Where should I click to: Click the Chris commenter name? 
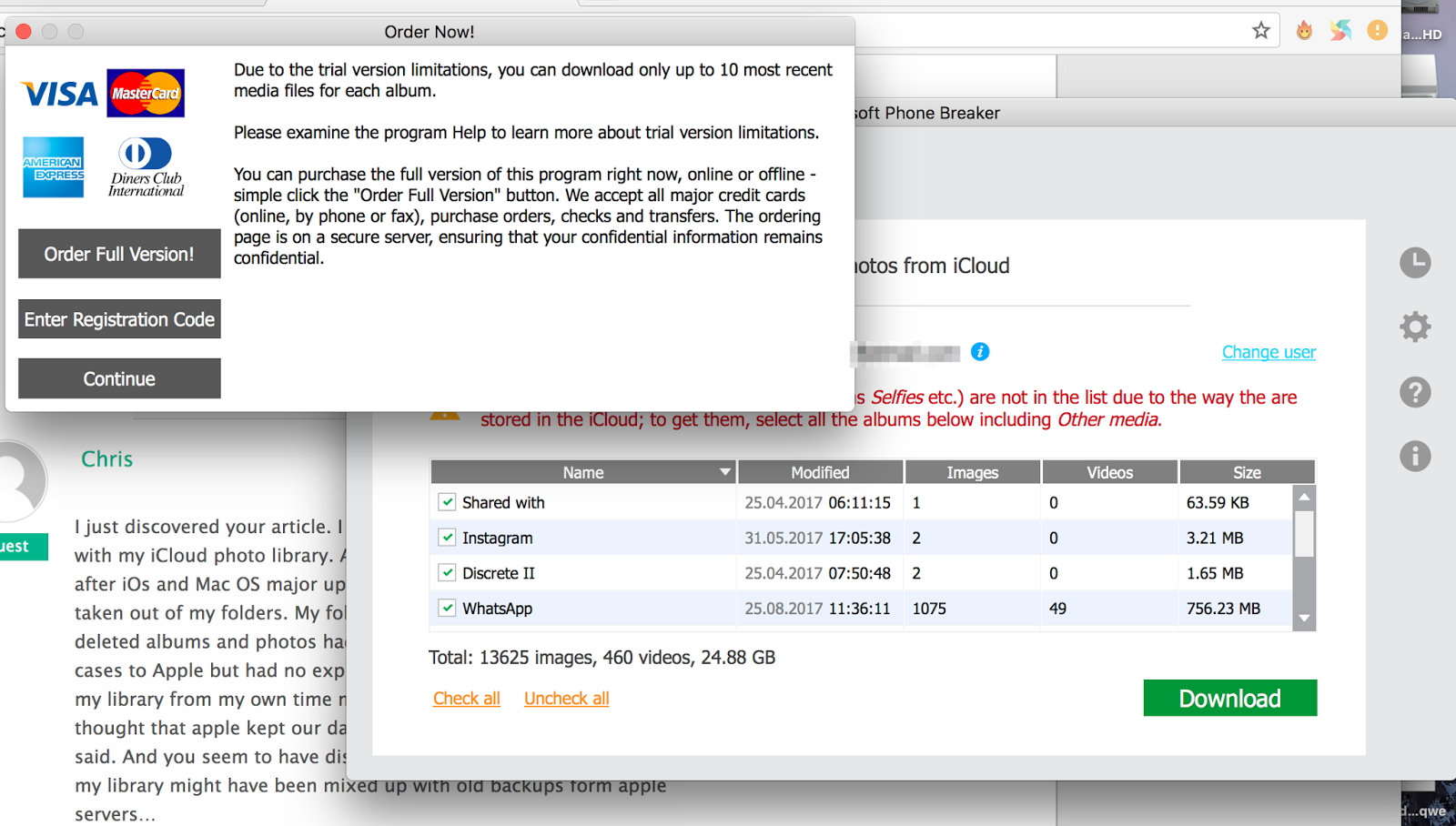107,458
